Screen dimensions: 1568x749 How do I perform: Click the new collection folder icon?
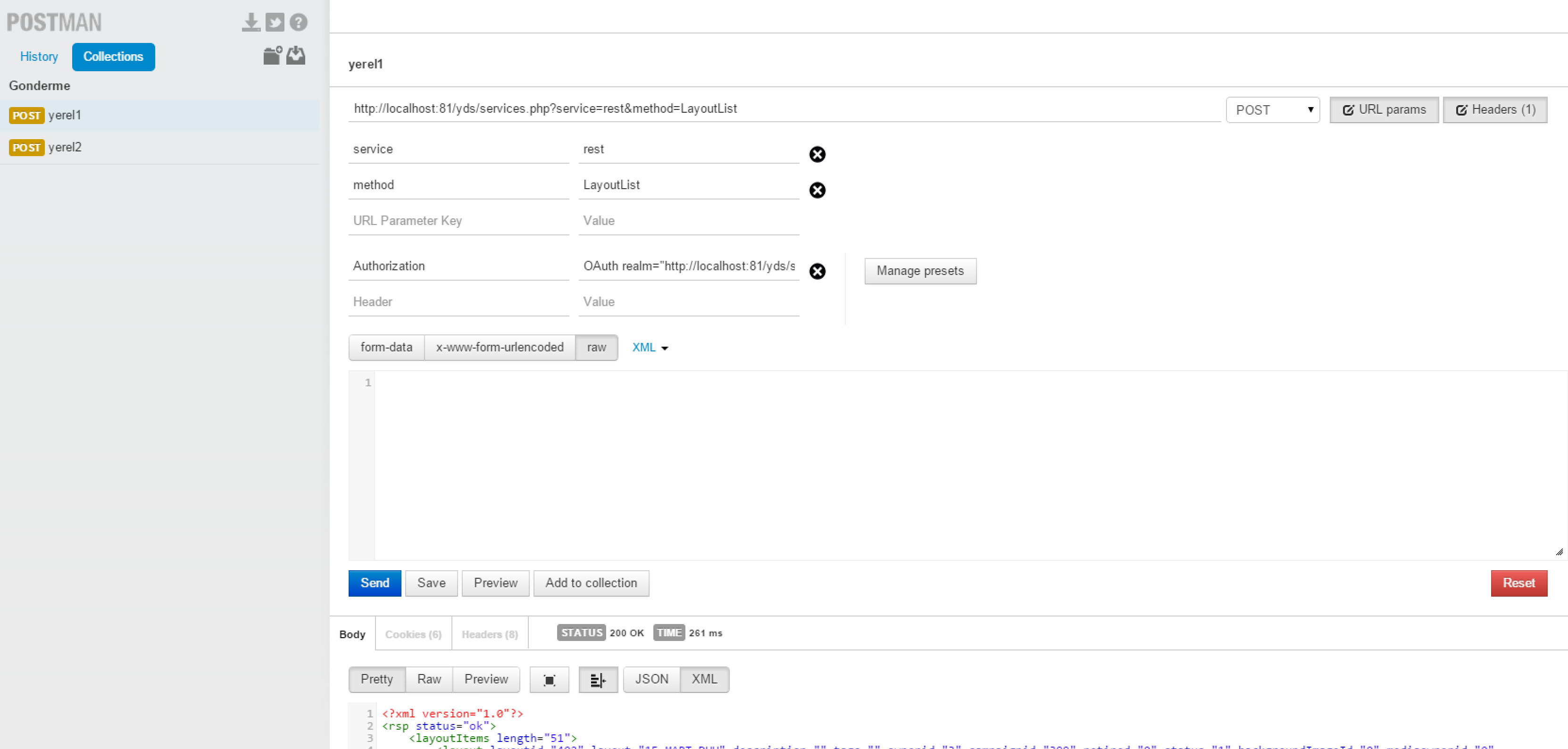tap(272, 55)
